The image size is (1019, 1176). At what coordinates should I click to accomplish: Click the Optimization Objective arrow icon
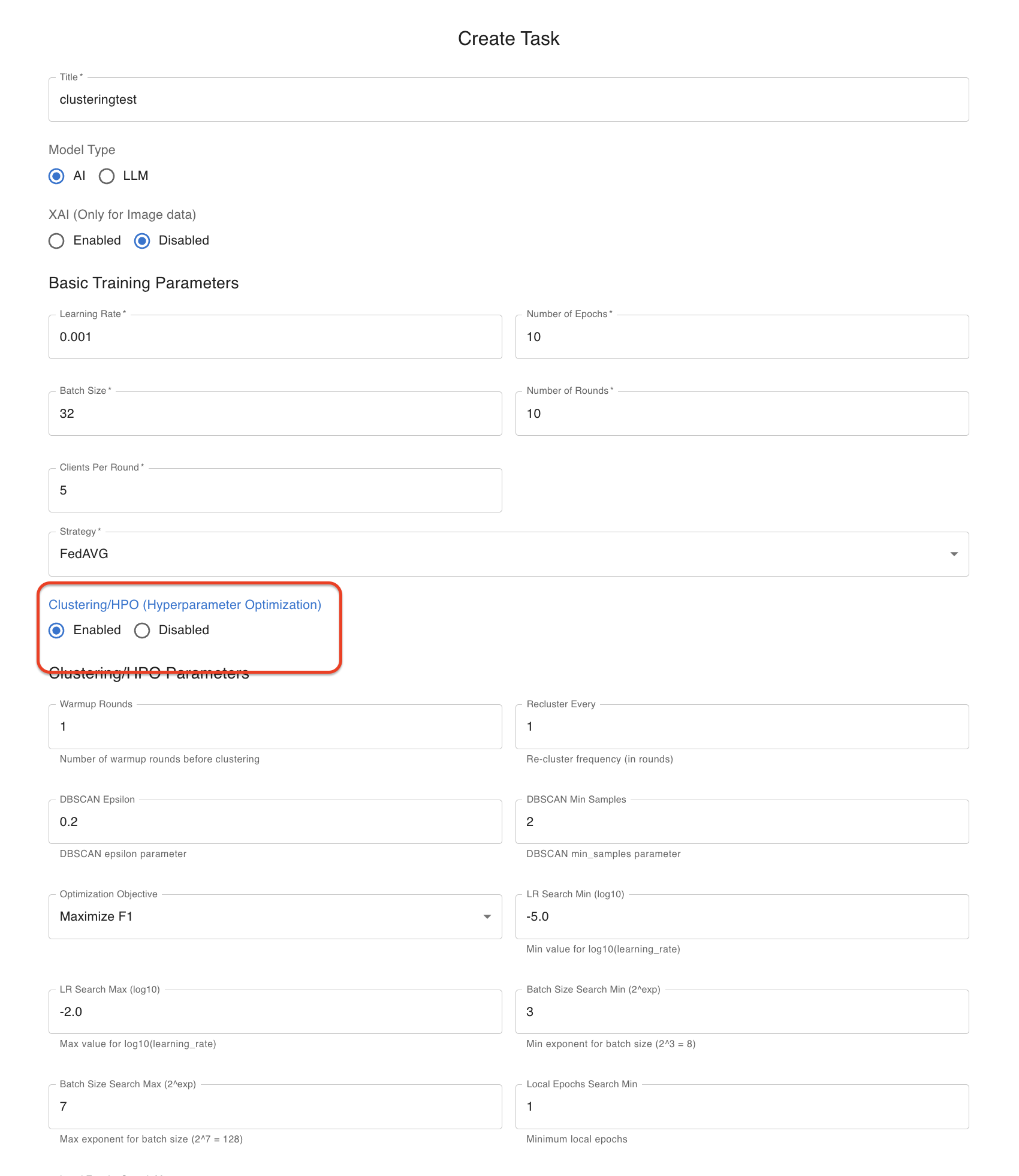pyautogui.click(x=487, y=917)
